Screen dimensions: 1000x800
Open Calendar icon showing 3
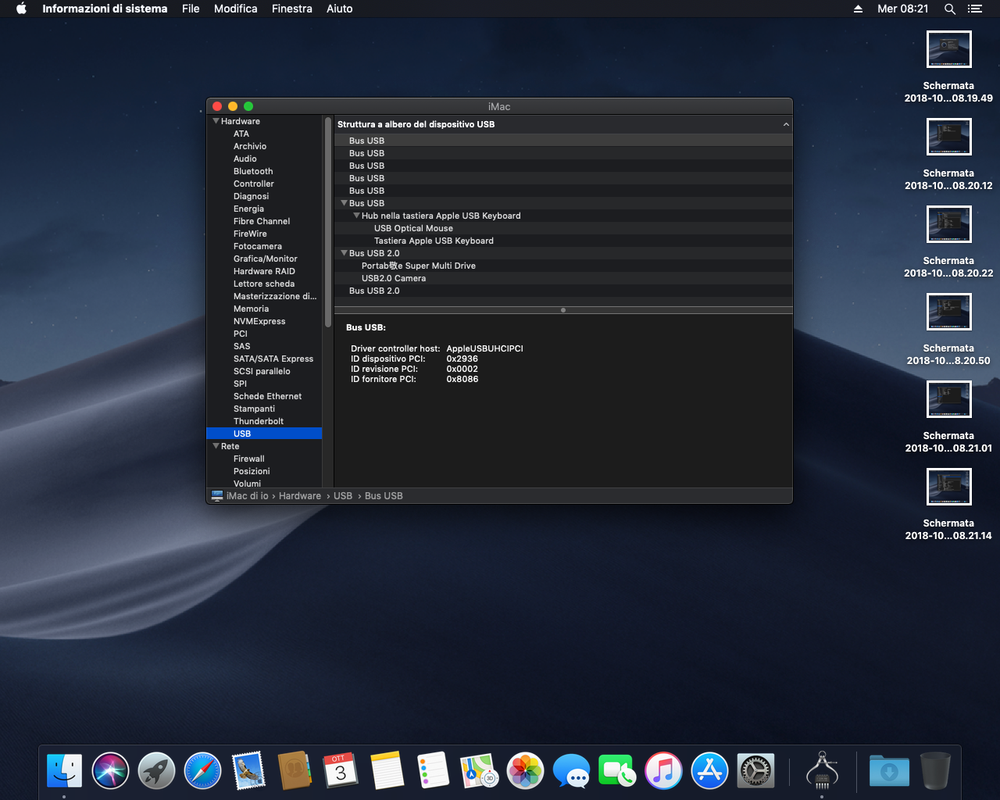tap(340, 771)
